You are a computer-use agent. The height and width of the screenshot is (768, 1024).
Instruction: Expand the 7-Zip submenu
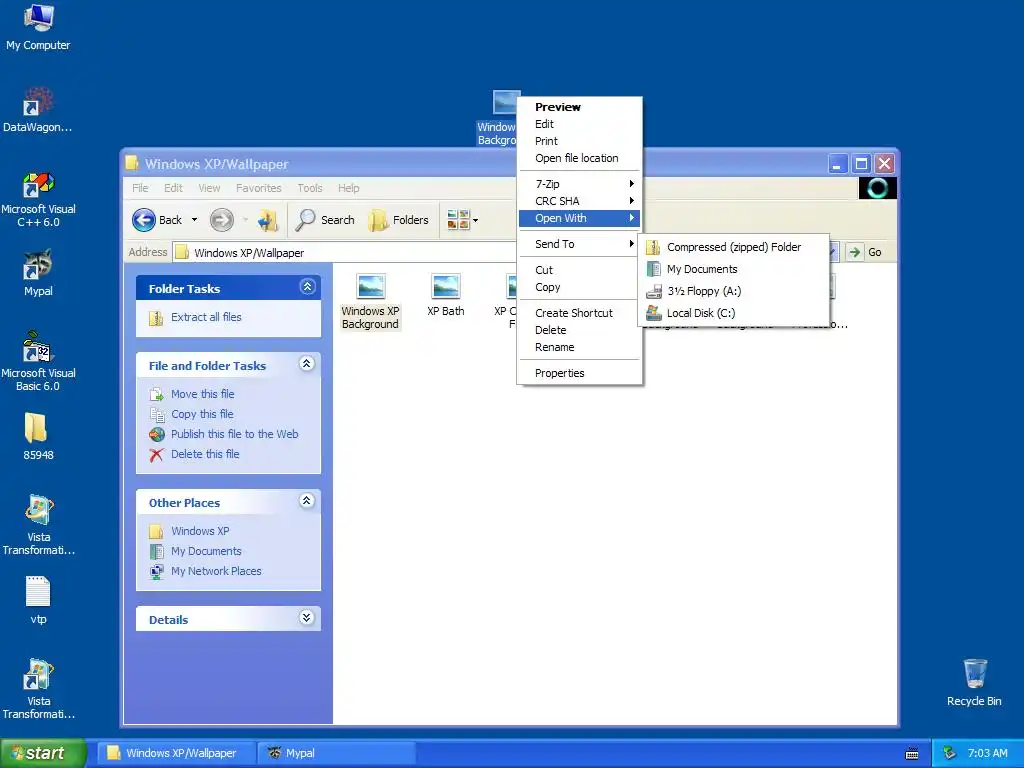(579, 184)
